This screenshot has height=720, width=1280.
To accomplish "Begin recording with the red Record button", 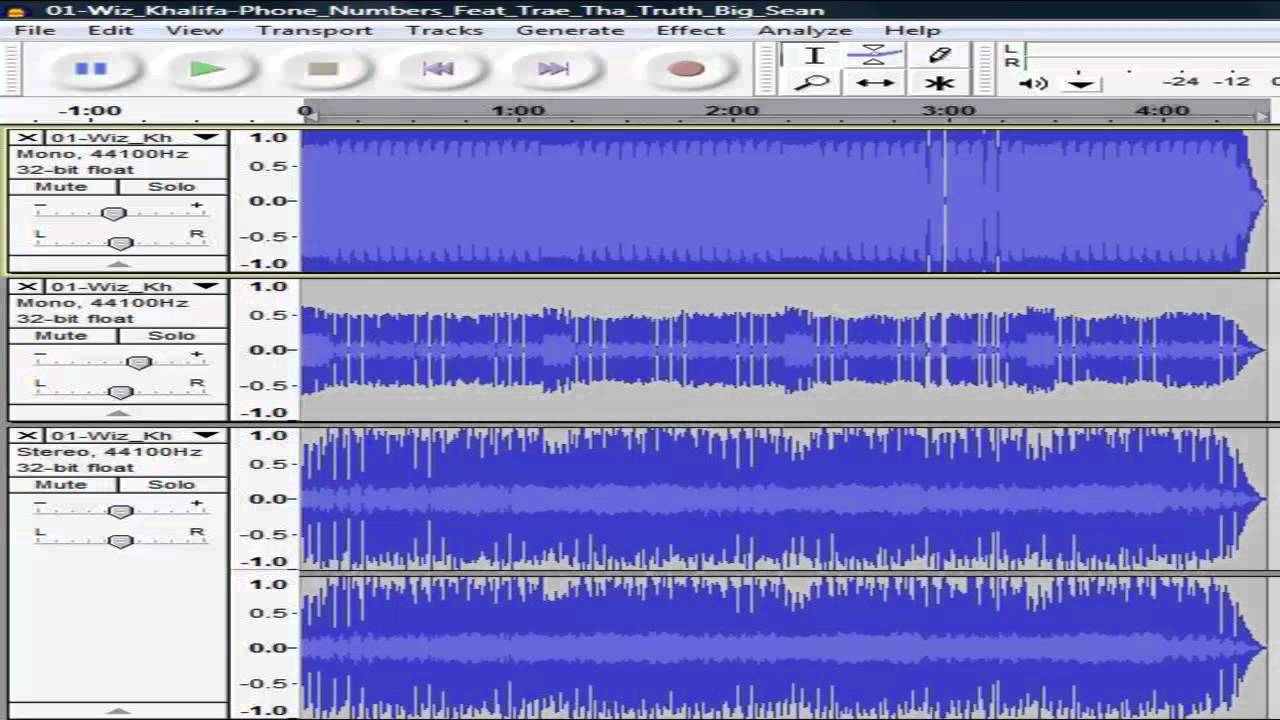I will [x=685, y=69].
